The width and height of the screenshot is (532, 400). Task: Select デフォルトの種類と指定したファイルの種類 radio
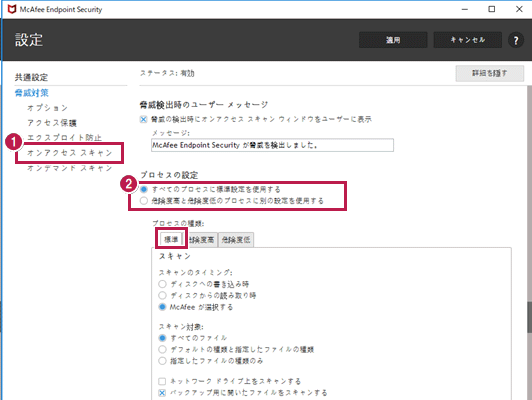pos(163,349)
